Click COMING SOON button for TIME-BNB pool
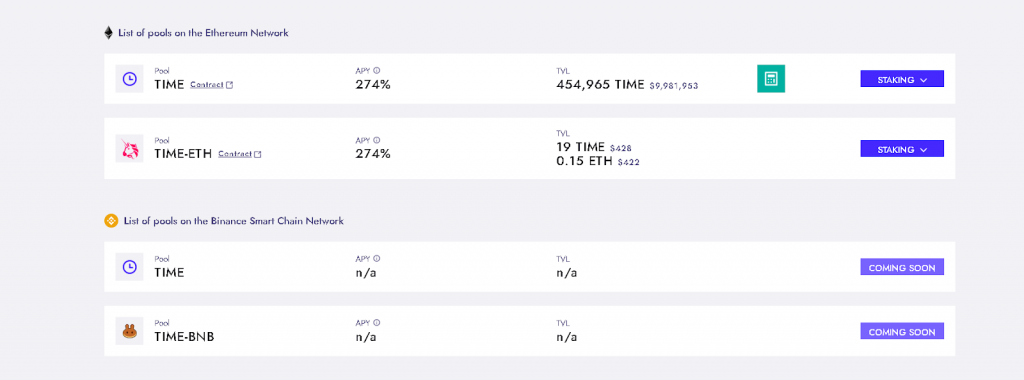This screenshot has height=380, width=1024. [902, 332]
